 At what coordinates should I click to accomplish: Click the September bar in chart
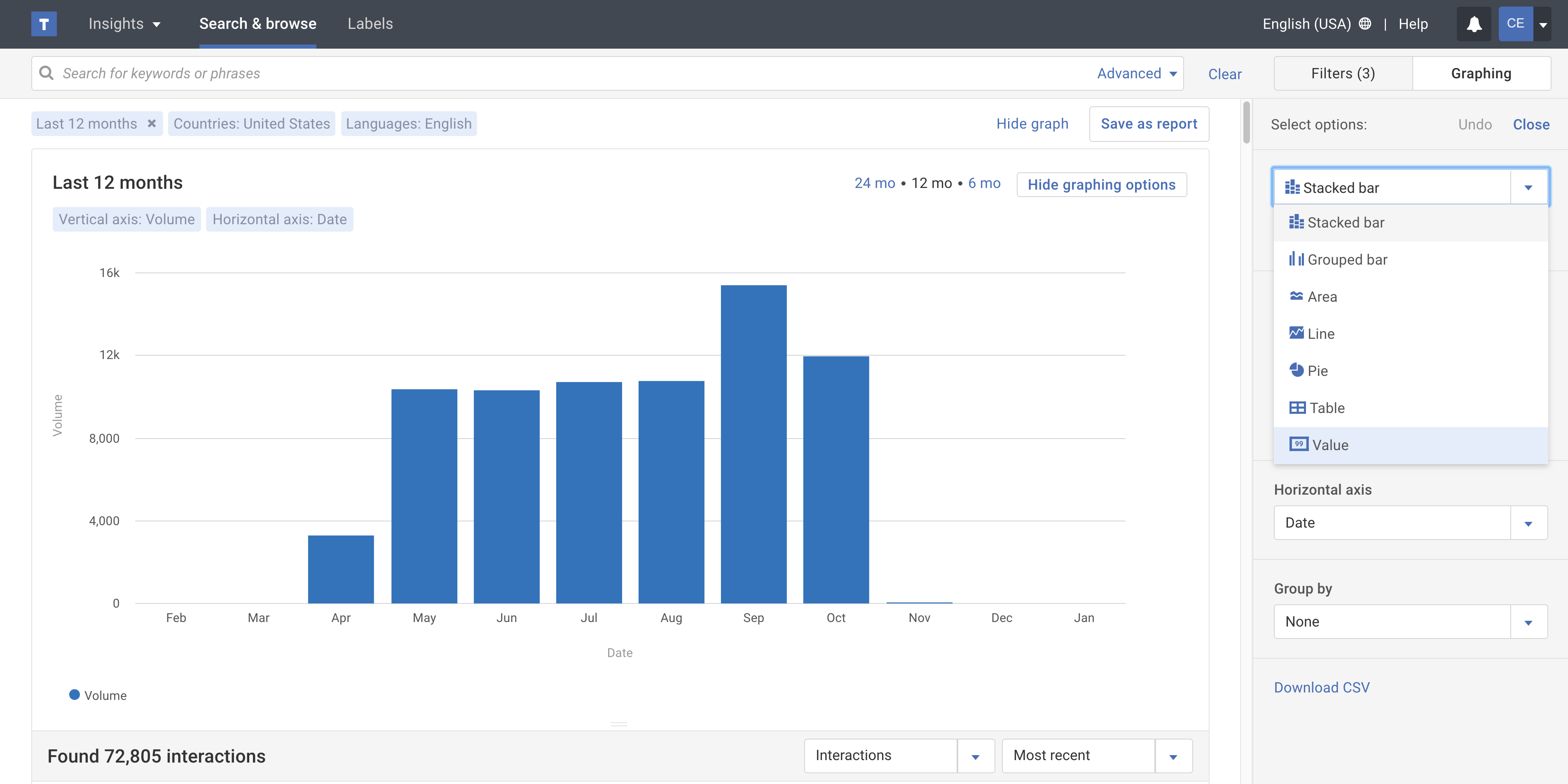click(753, 445)
